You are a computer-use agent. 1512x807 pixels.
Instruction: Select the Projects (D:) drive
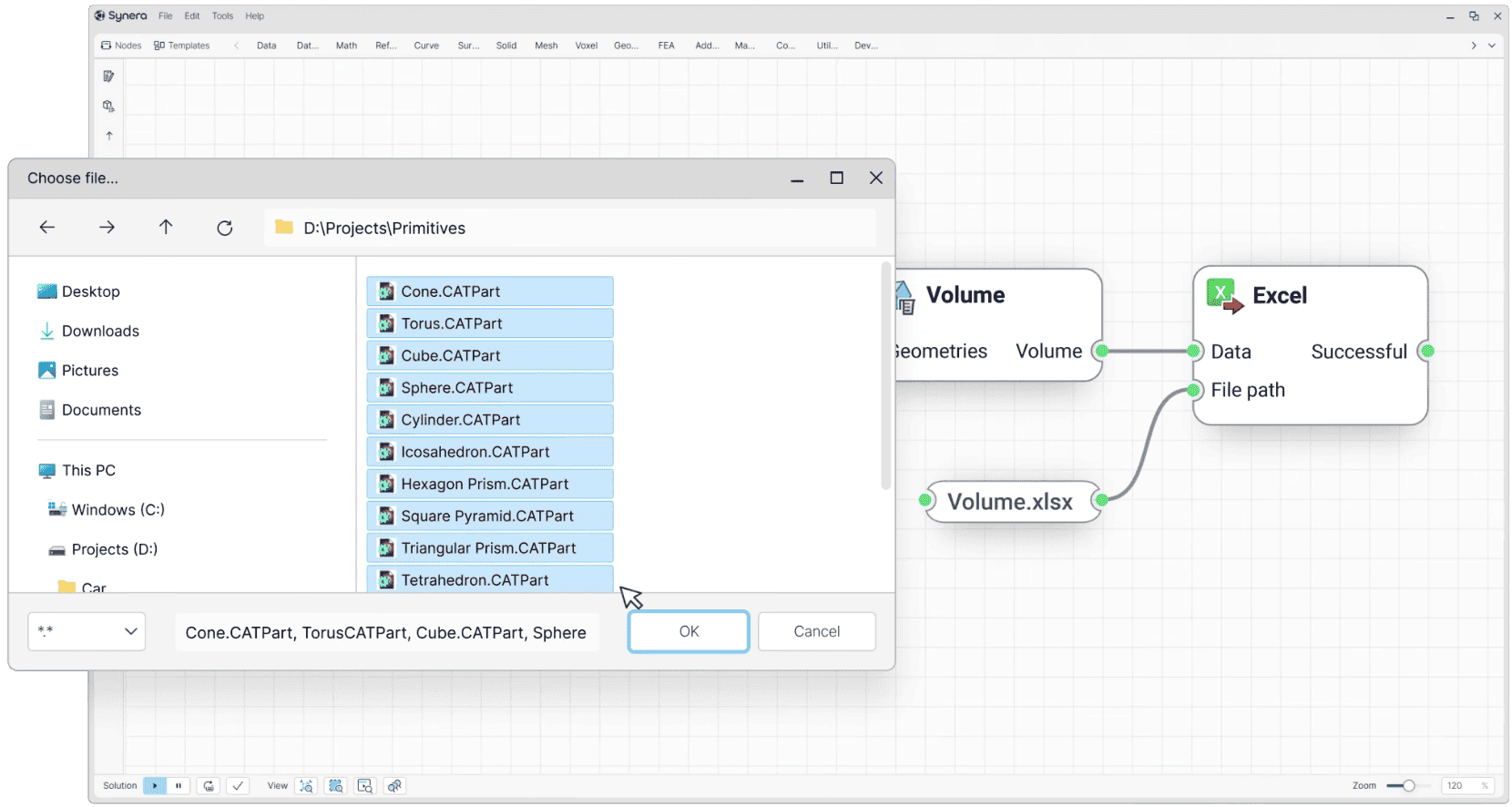(x=102, y=549)
